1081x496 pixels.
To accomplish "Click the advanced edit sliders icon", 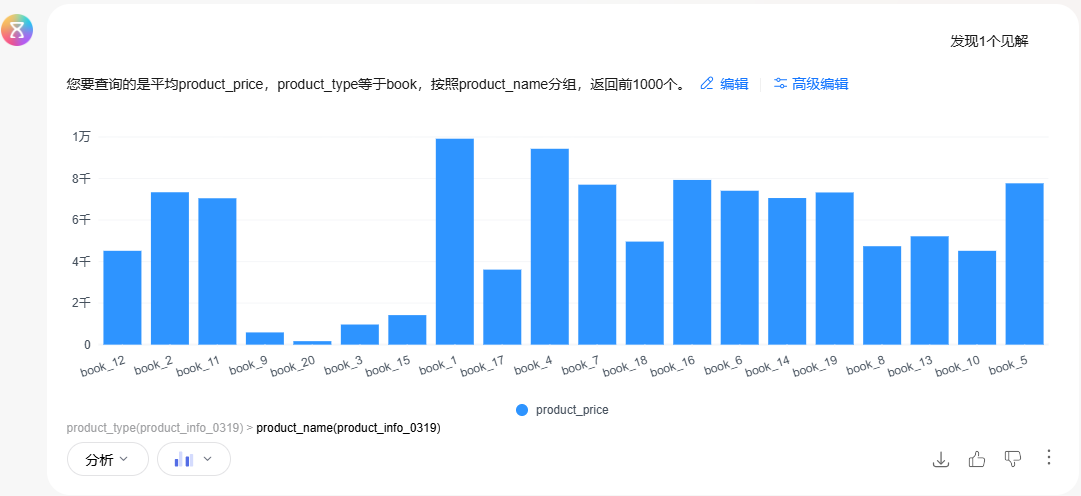I will click(x=780, y=83).
